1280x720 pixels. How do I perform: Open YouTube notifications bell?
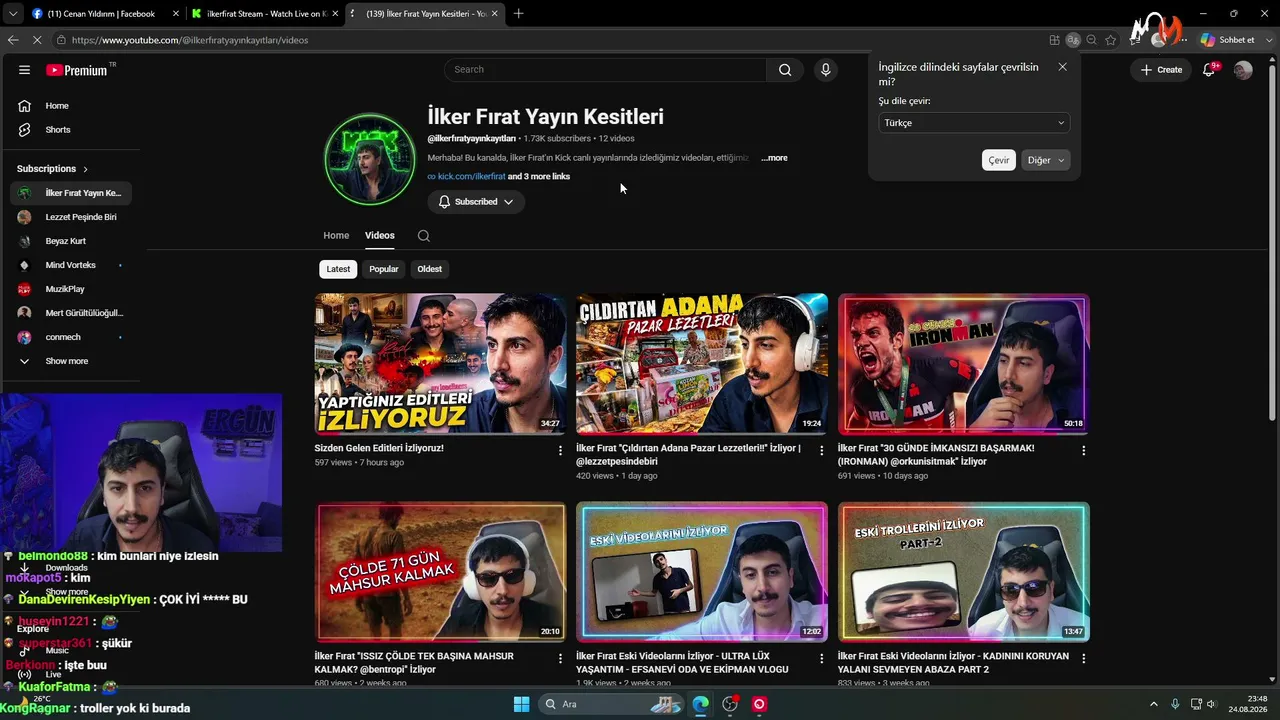click(1209, 70)
